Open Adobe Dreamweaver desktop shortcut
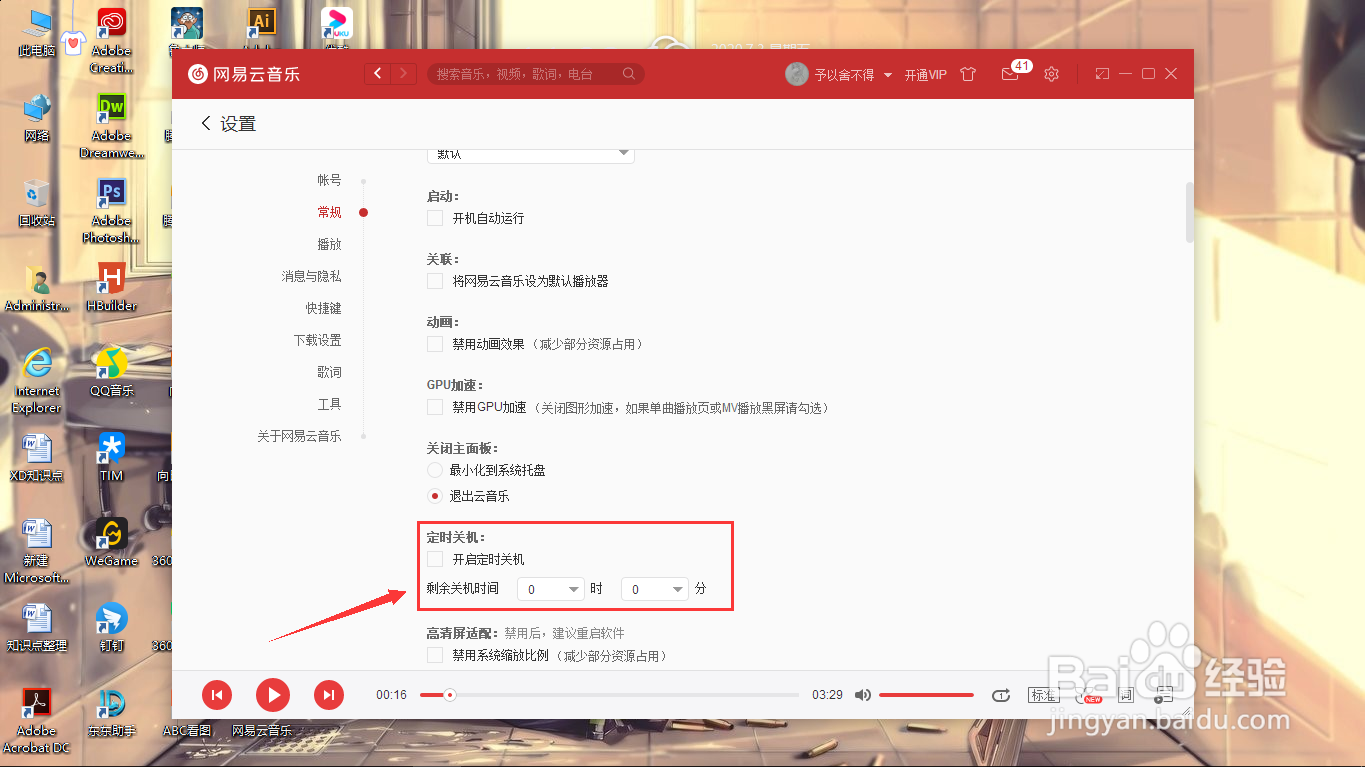This screenshot has width=1365, height=767. [x=111, y=126]
